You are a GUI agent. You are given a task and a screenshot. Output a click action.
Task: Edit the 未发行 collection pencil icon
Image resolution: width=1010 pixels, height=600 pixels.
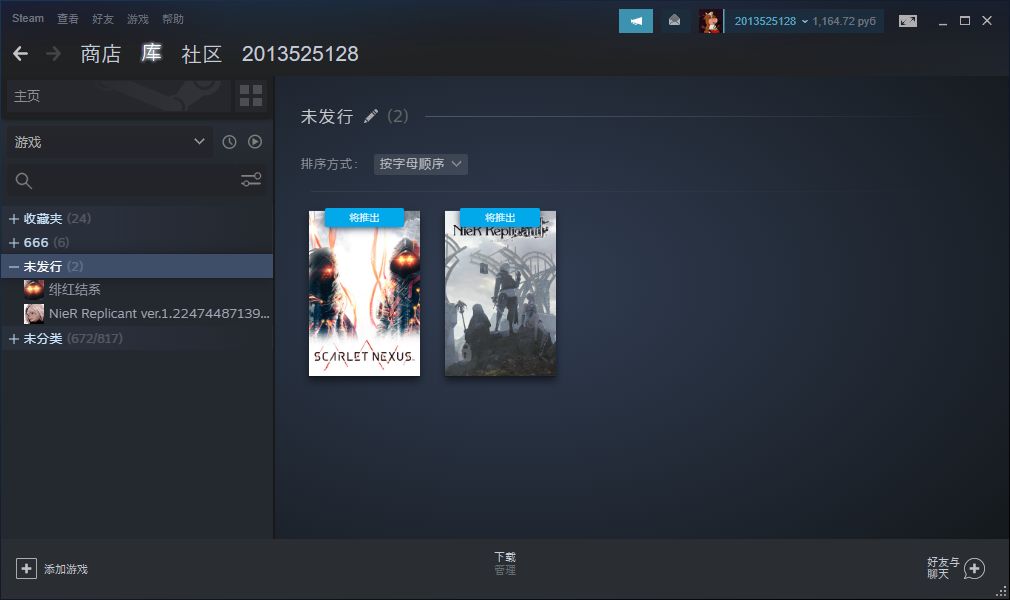point(370,116)
